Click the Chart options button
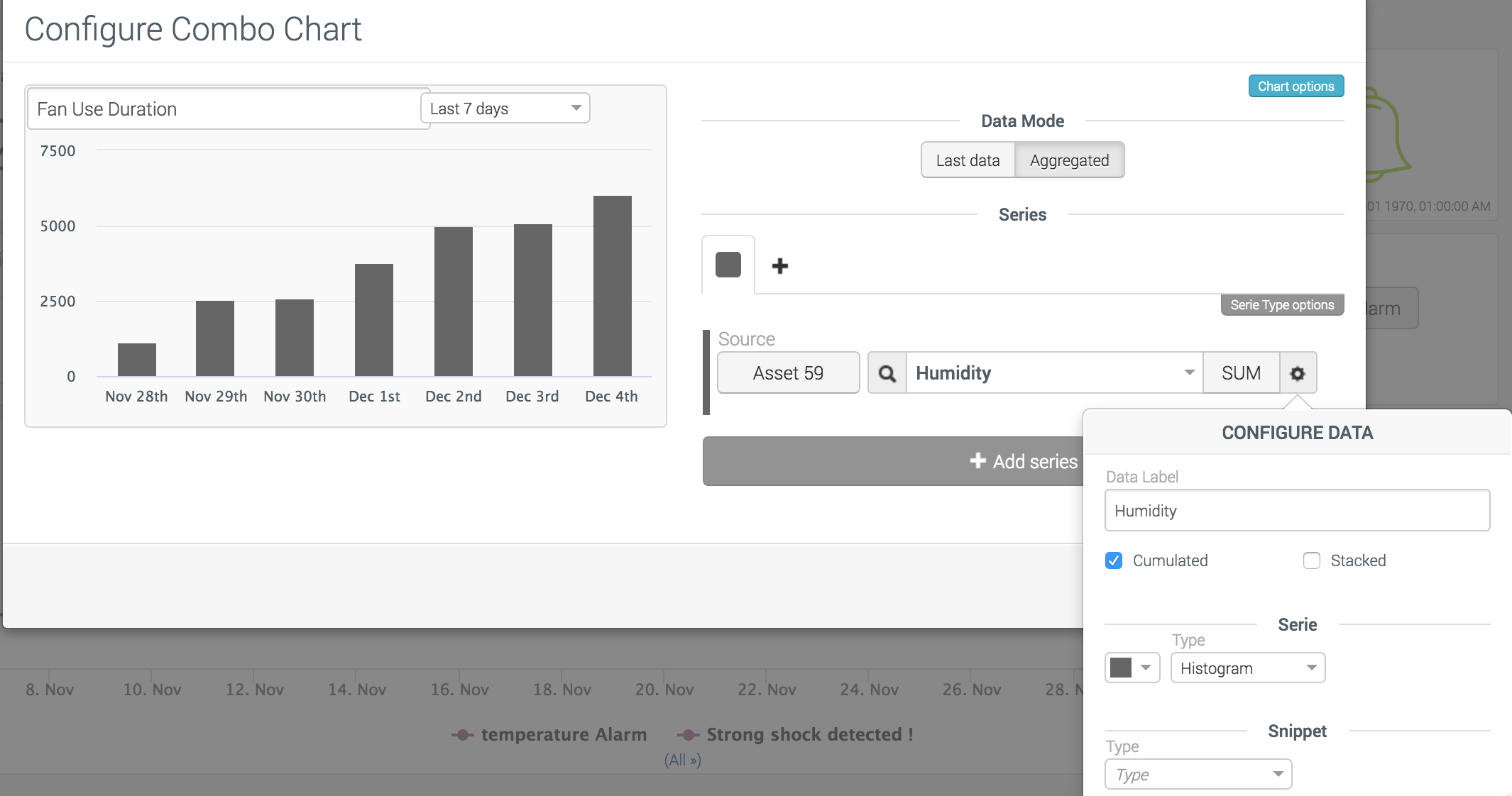The height and width of the screenshot is (796, 1512). 1295,87
